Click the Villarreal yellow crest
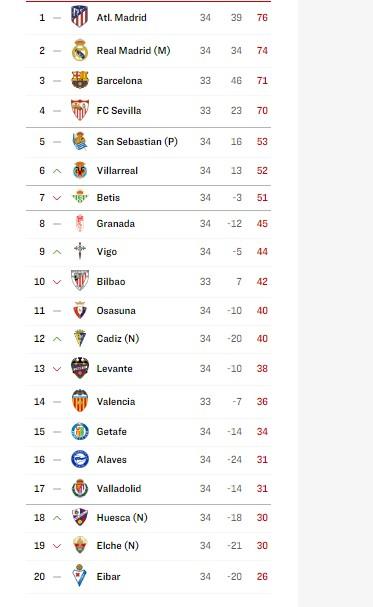Screen dimensions: 373x607 point(80,170)
